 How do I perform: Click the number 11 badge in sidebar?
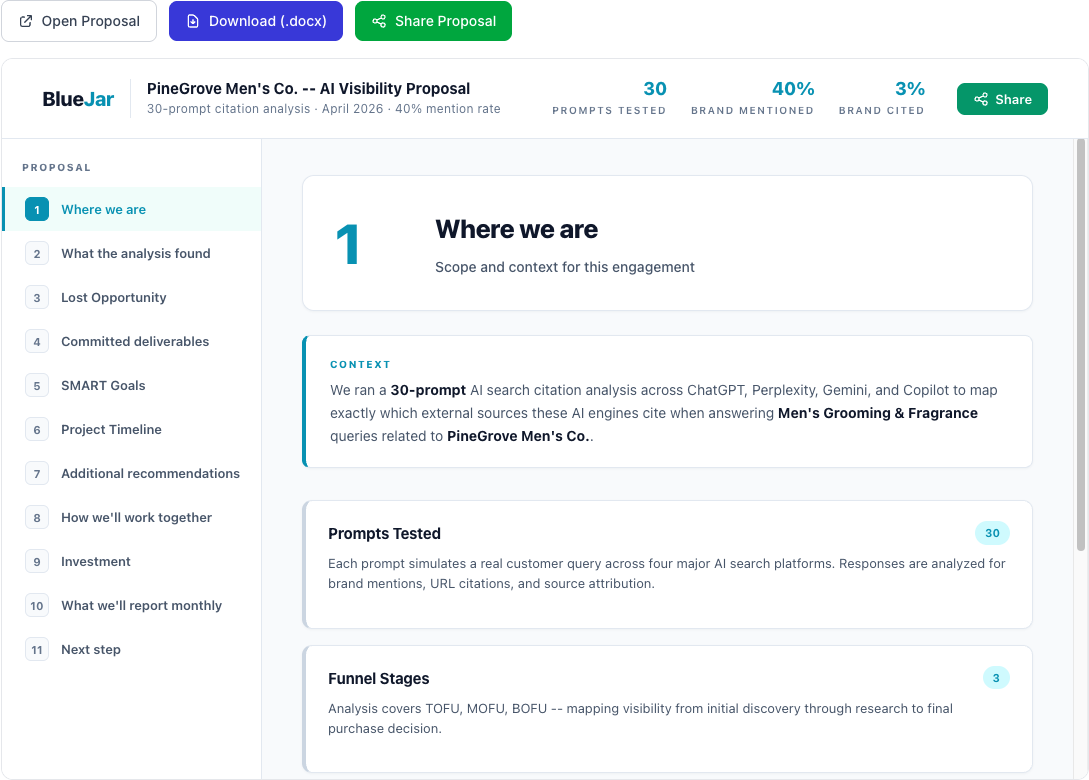tap(37, 649)
